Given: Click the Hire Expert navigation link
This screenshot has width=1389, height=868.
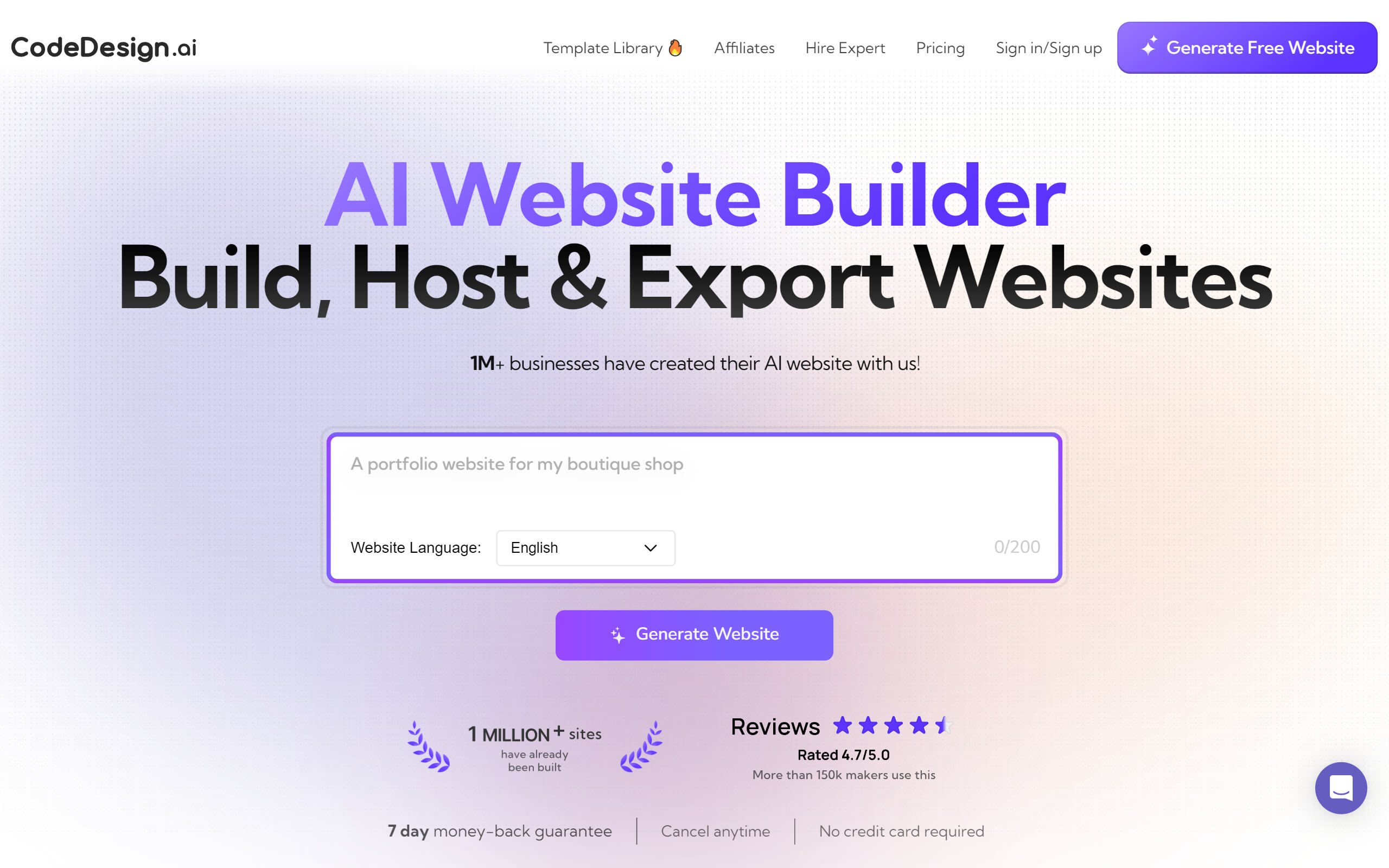Looking at the screenshot, I should 845,48.
